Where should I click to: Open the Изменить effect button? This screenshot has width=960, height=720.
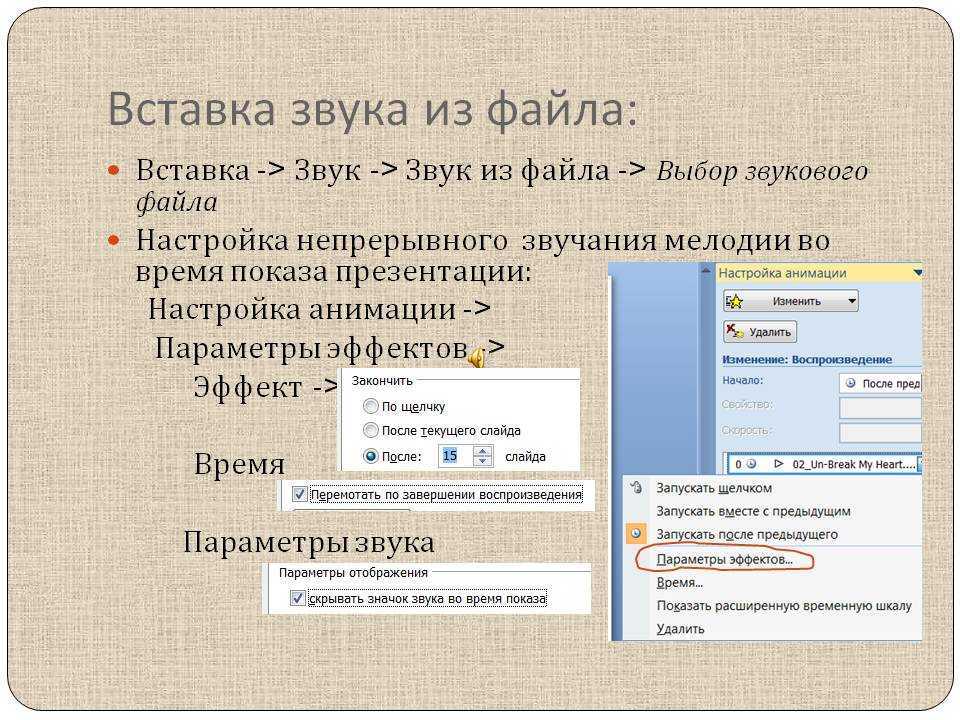click(790, 301)
